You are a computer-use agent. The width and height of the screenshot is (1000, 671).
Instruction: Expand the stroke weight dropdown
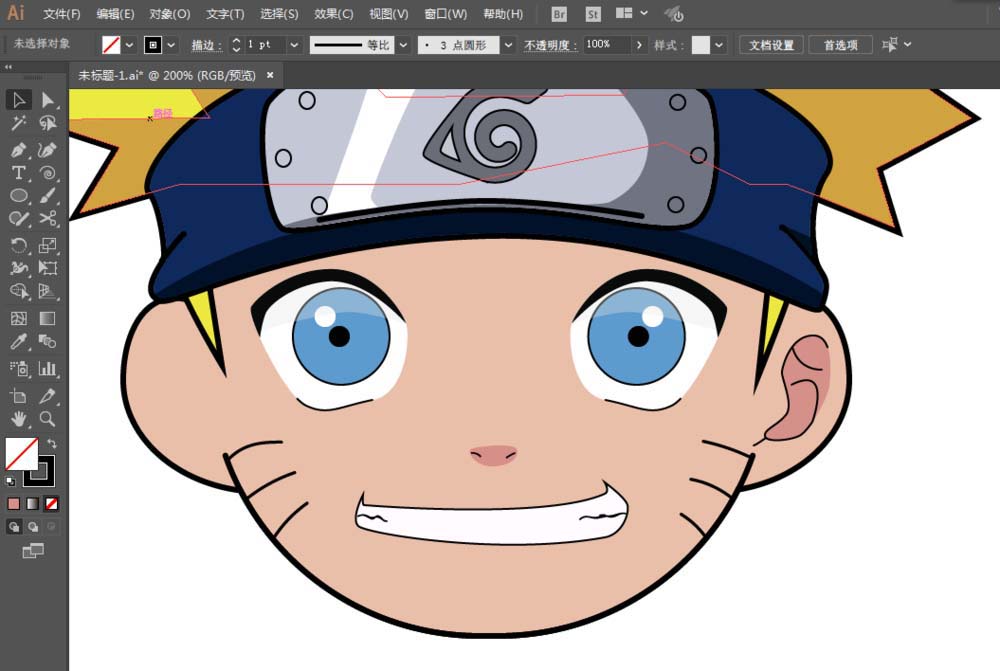click(294, 45)
